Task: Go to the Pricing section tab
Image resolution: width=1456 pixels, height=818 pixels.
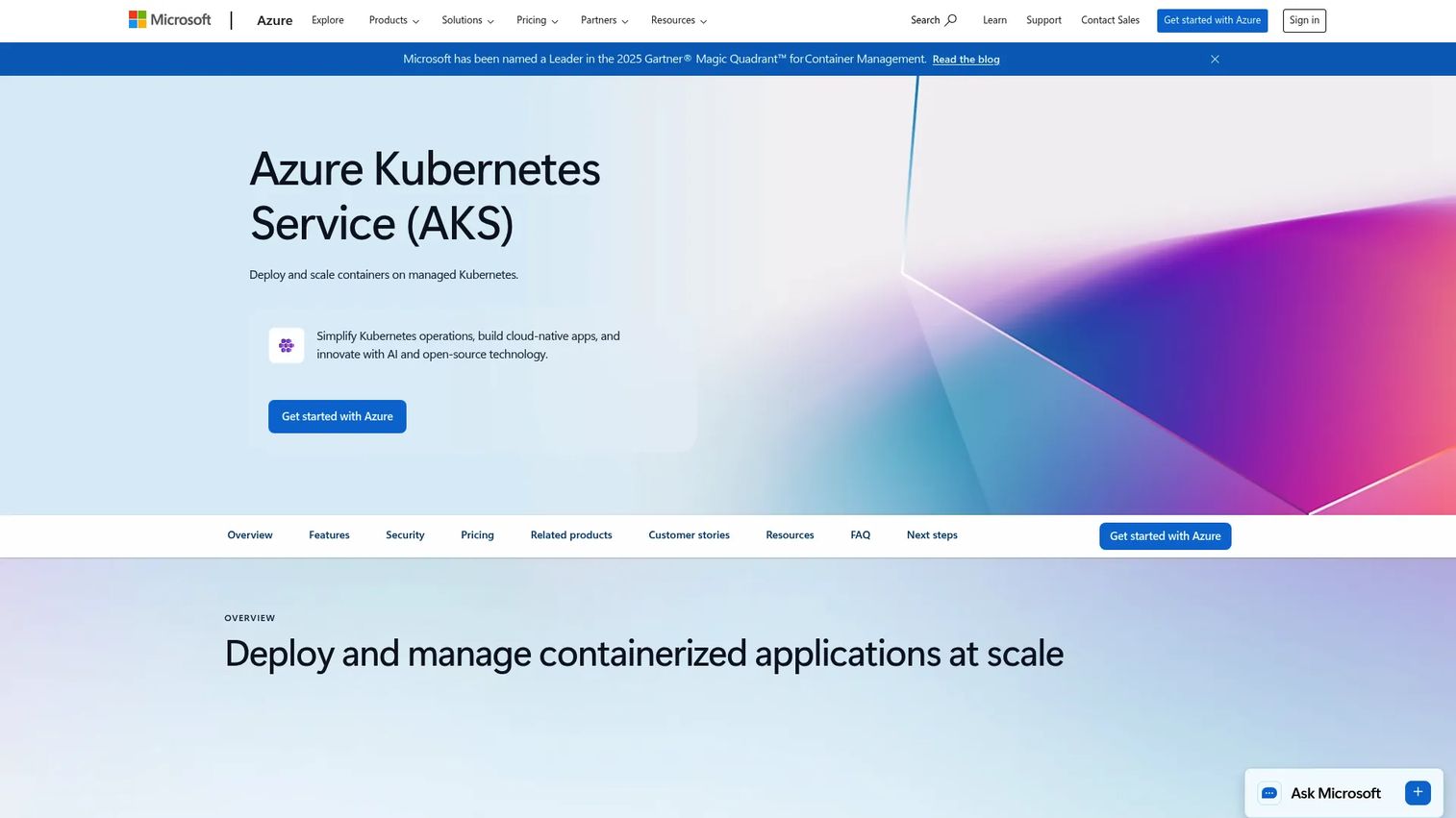Action: 477,535
